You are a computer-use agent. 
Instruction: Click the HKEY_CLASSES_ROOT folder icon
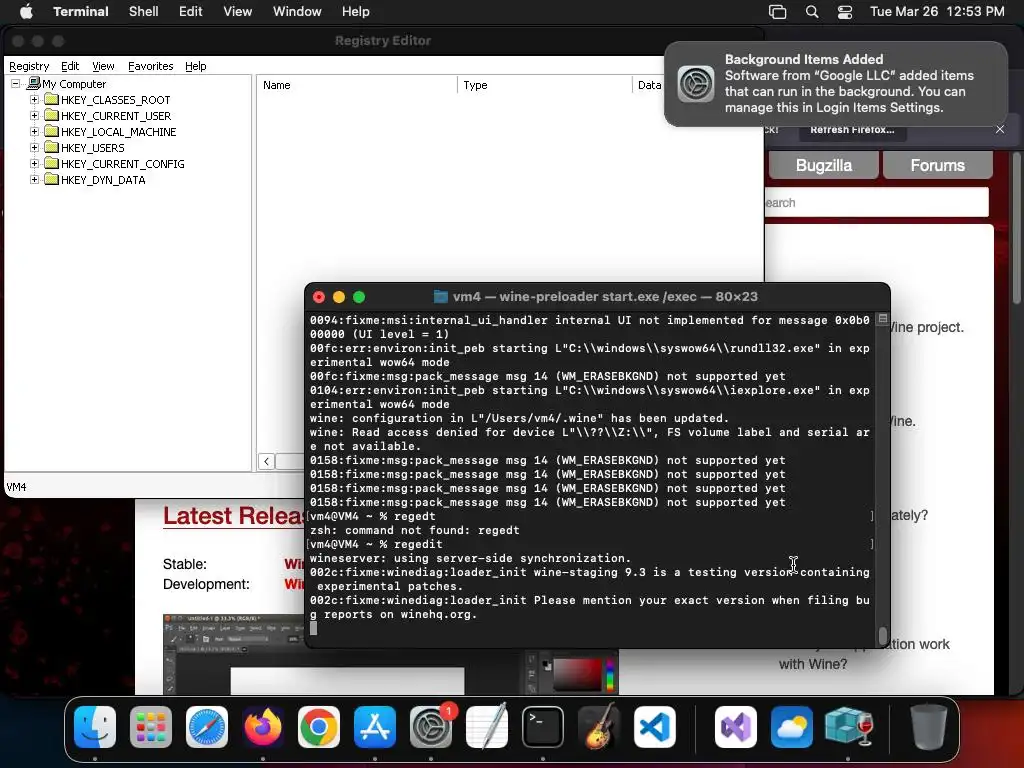[52, 99]
